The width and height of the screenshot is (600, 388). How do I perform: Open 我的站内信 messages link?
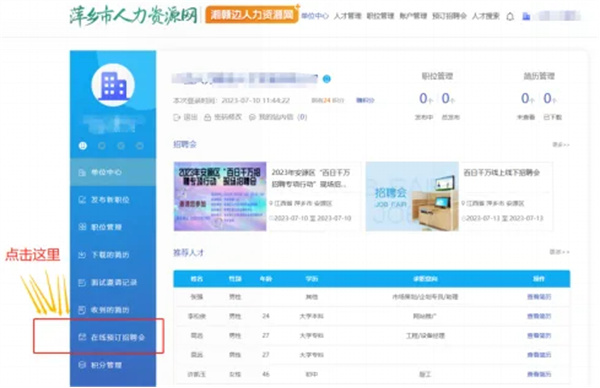pyautogui.click(x=278, y=117)
